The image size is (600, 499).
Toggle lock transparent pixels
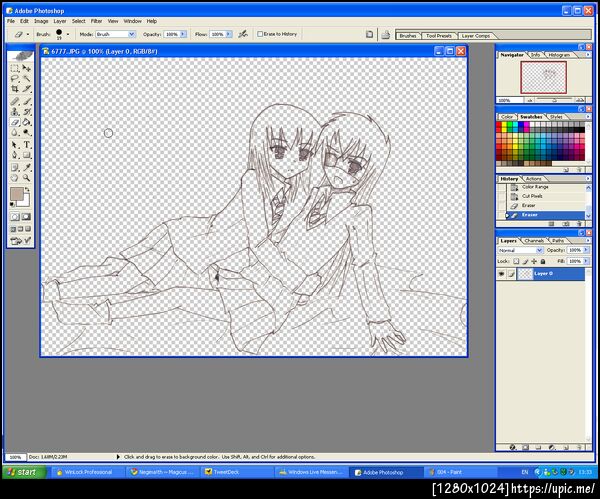[x=516, y=261]
